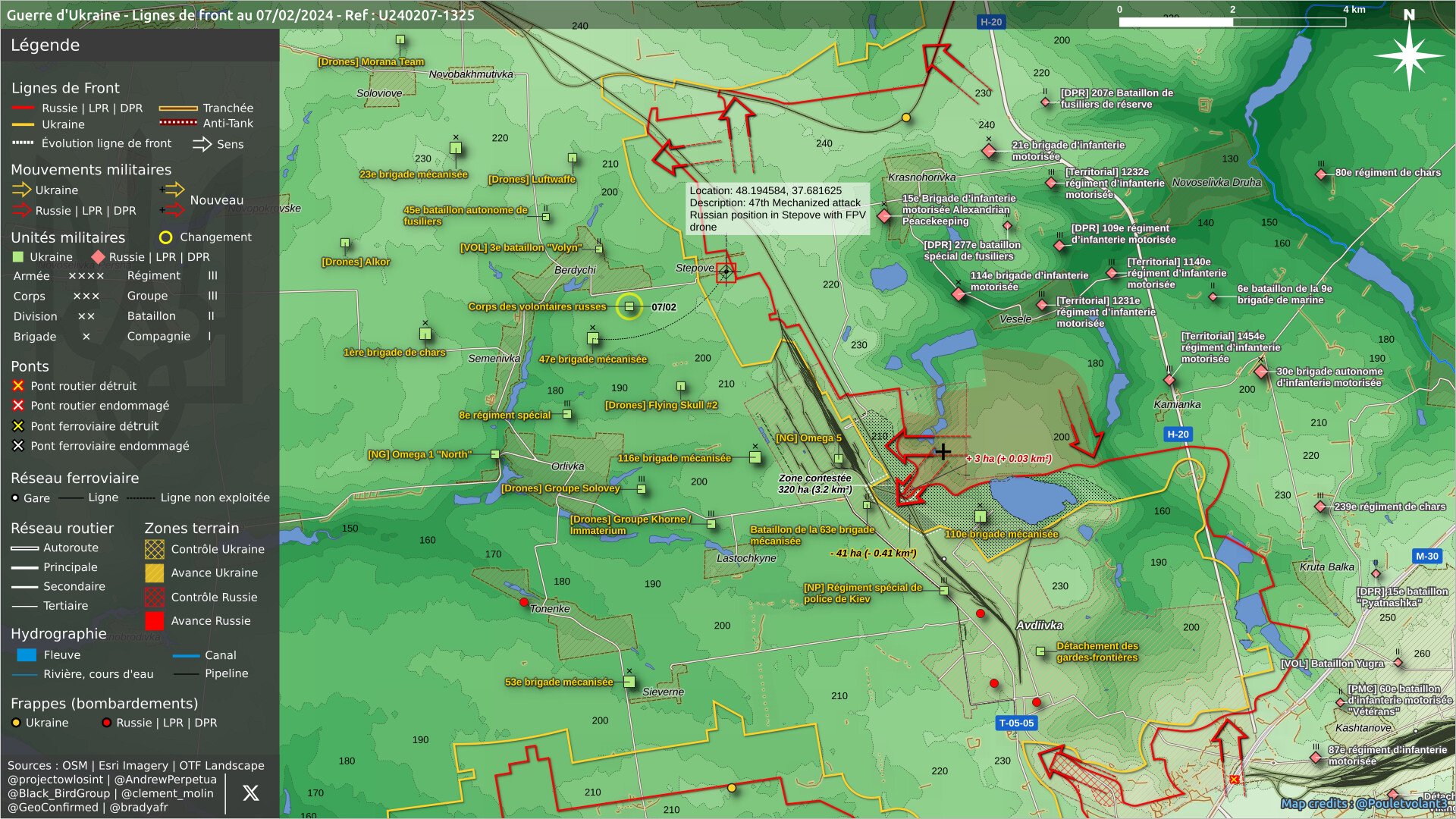Click the '[Drones] Morana Team' label
1456x819 pixels.
[371, 62]
